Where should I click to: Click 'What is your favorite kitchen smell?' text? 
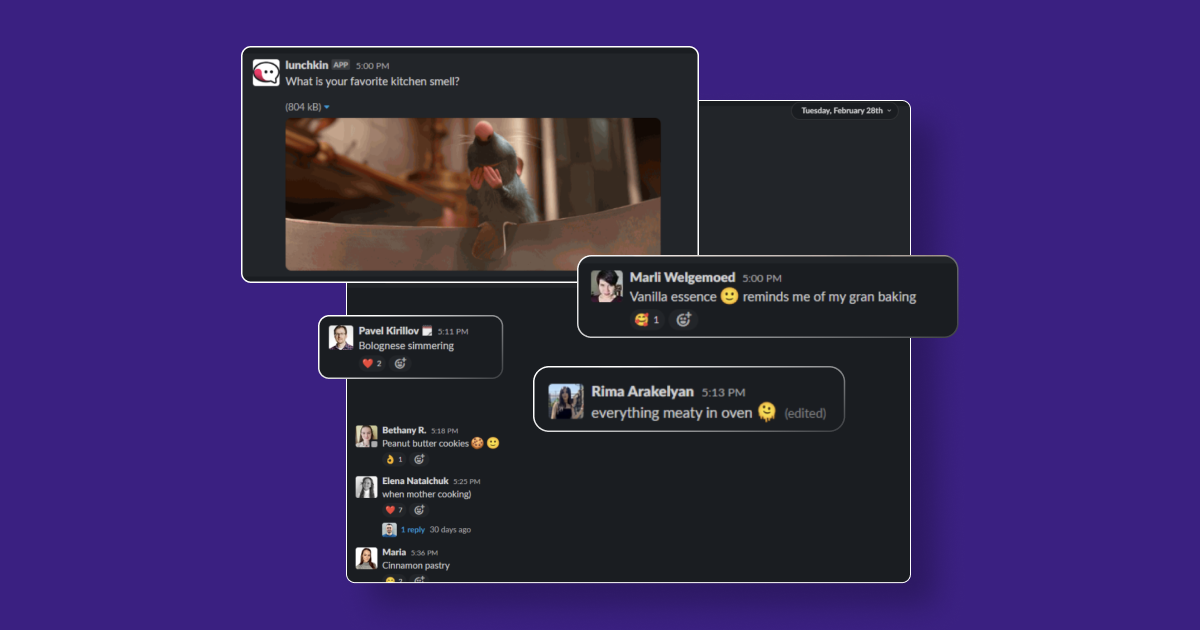coord(373,81)
